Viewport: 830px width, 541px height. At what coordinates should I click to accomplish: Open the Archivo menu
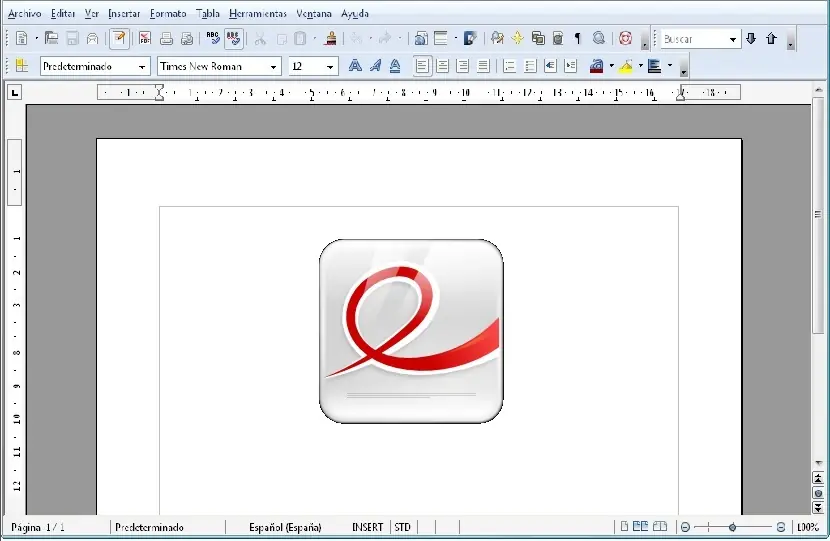point(24,14)
